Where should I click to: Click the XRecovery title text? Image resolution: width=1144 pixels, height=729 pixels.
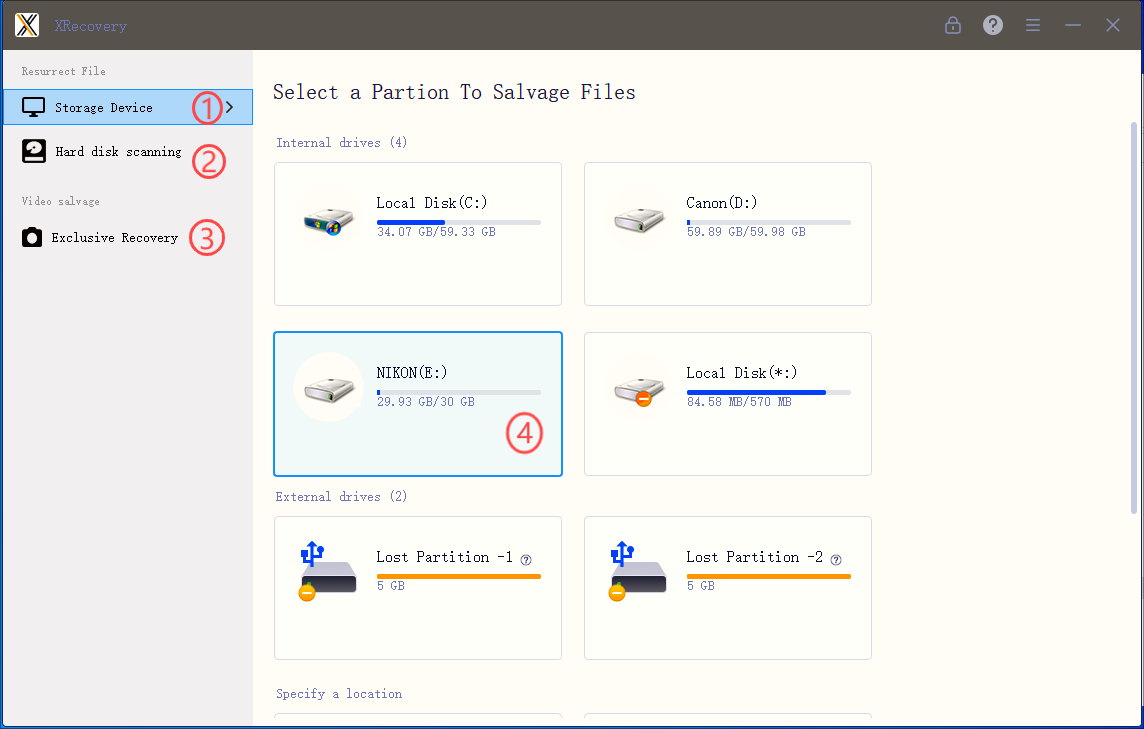point(90,26)
